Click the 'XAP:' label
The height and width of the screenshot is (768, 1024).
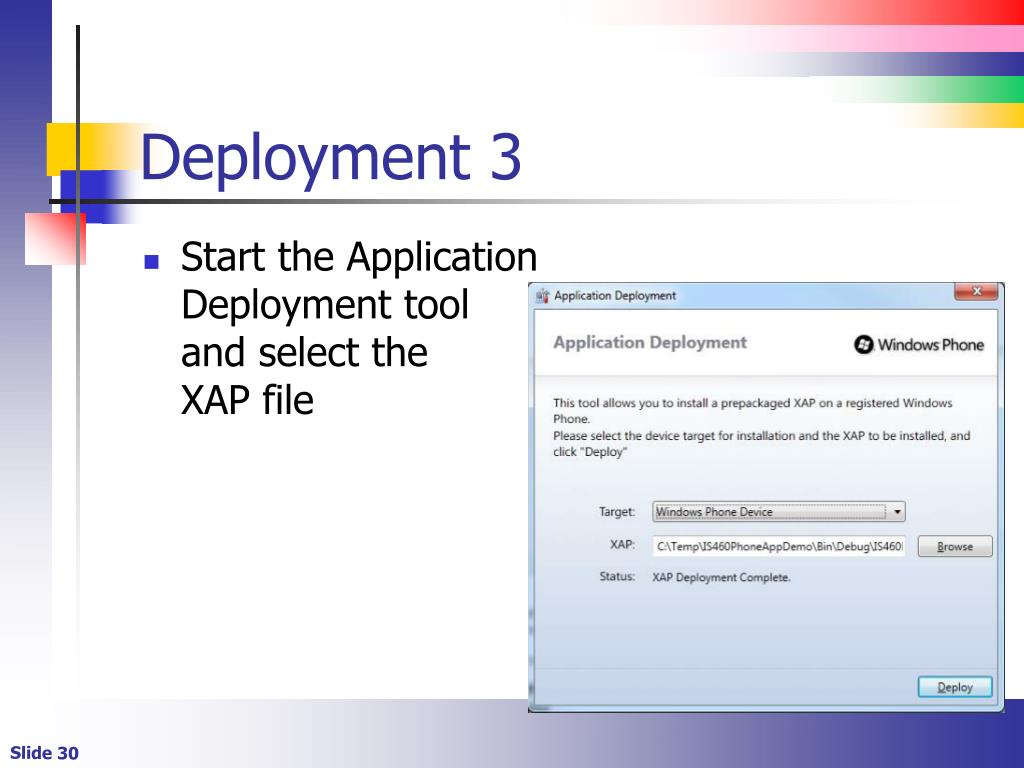coord(622,545)
